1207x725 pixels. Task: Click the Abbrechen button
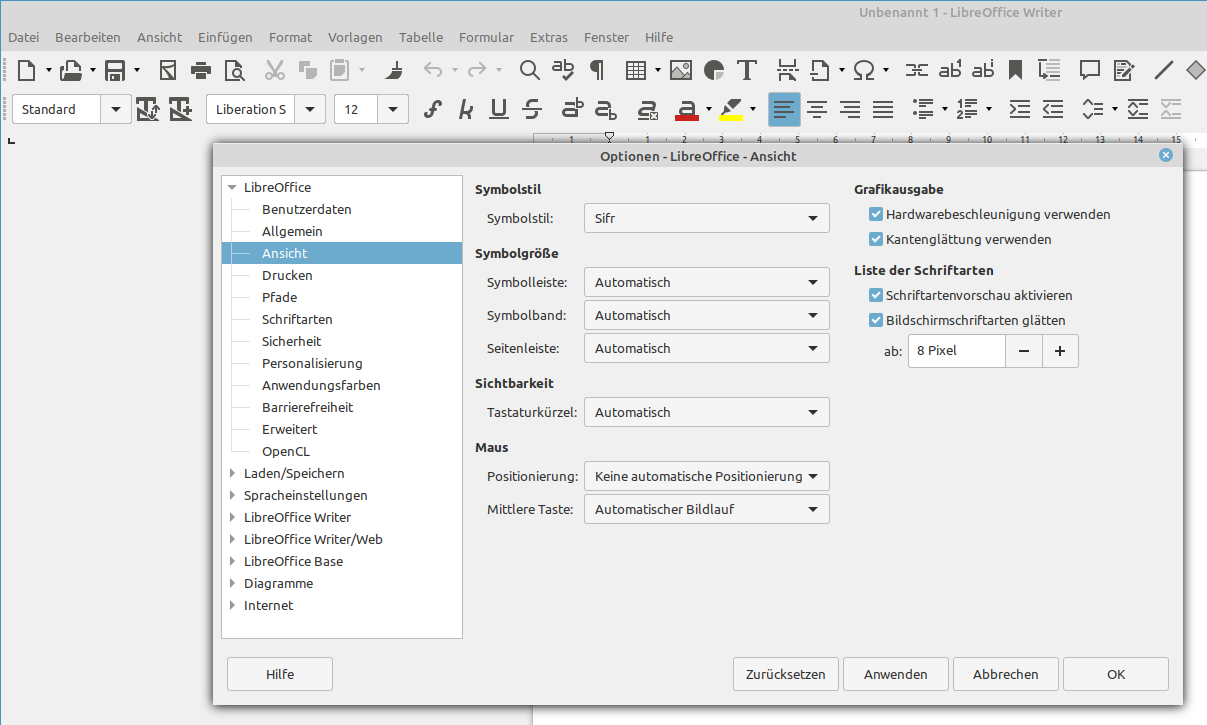pyautogui.click(x=1006, y=674)
